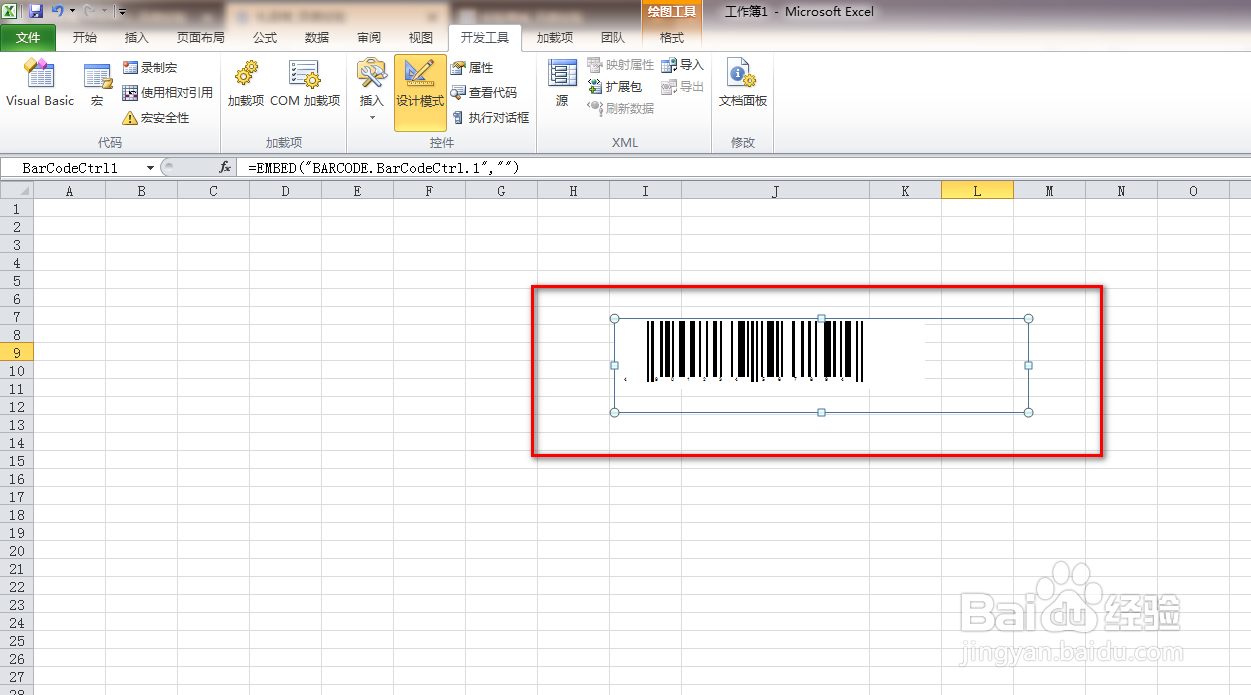Open COM 加载项 dialog

pos(305,84)
